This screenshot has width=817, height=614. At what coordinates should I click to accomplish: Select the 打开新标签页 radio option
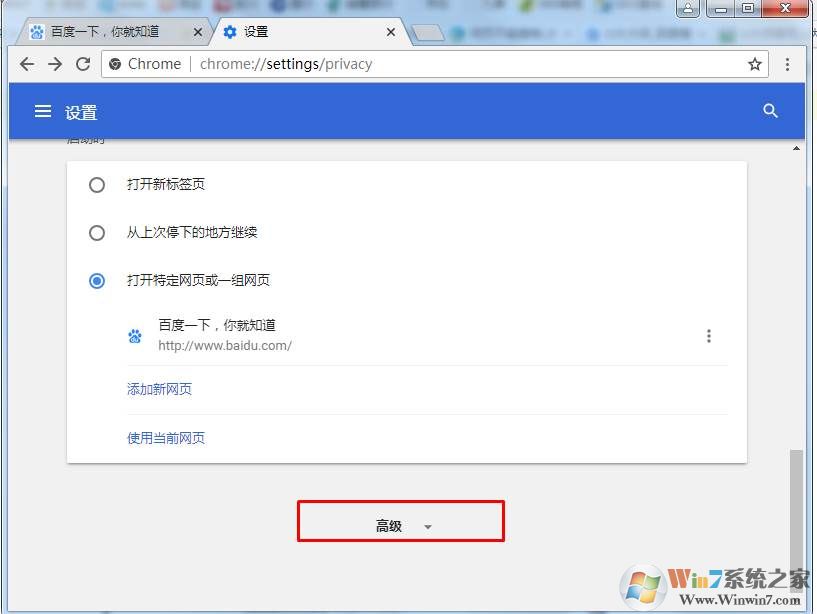click(x=97, y=185)
